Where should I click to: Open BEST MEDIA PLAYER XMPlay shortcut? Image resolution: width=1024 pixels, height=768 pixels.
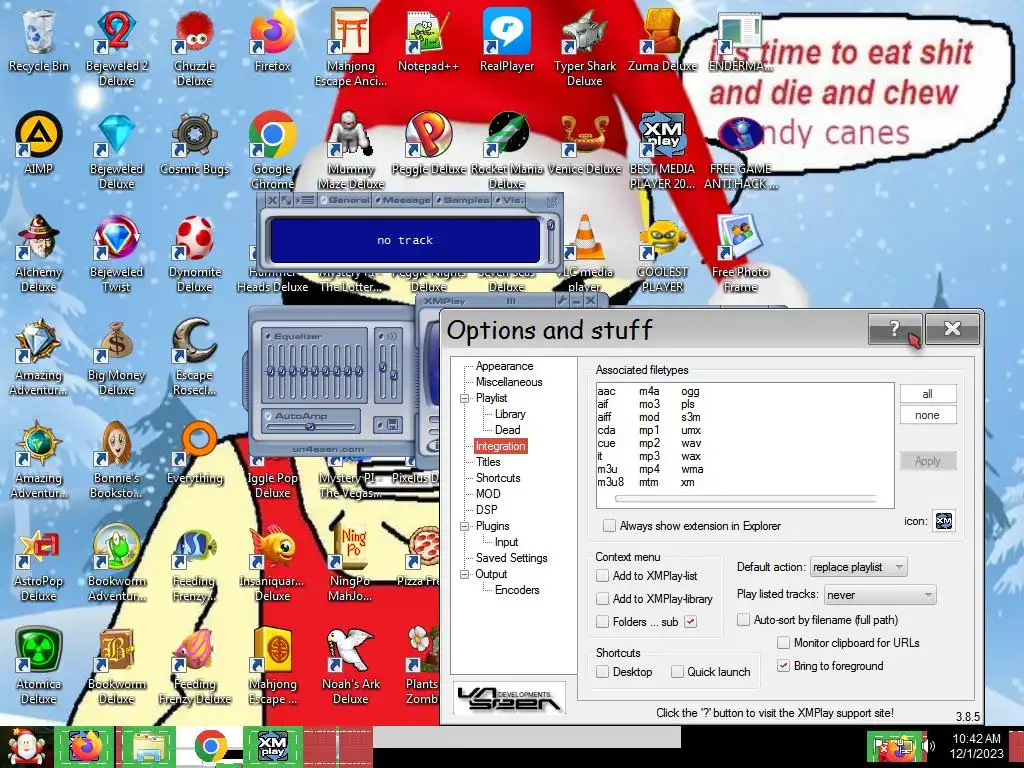(662, 150)
